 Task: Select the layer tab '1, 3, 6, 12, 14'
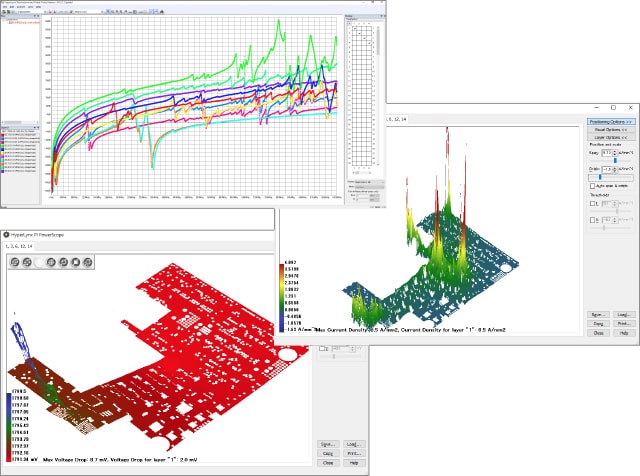19,245
